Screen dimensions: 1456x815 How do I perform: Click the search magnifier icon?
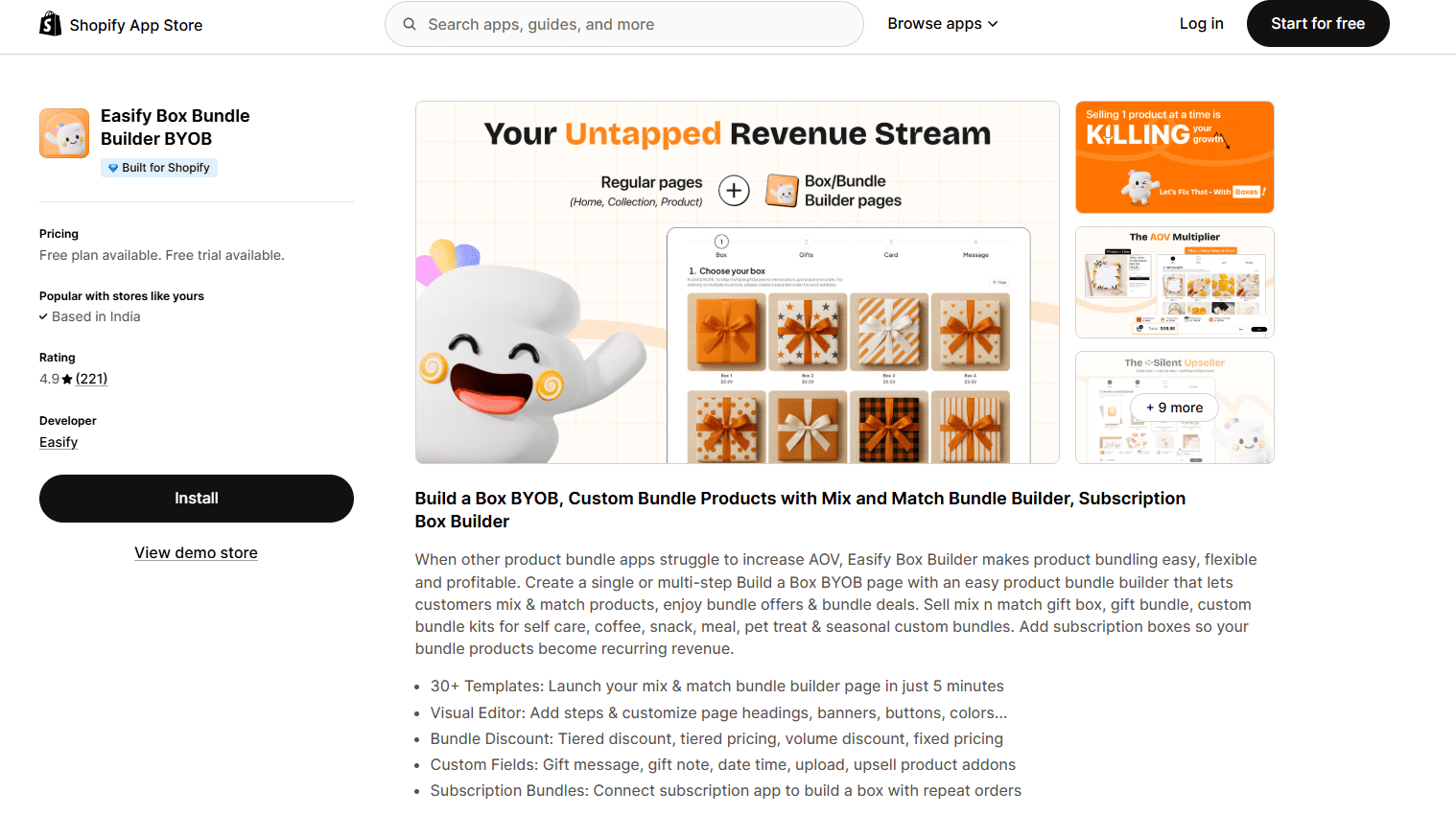410,24
